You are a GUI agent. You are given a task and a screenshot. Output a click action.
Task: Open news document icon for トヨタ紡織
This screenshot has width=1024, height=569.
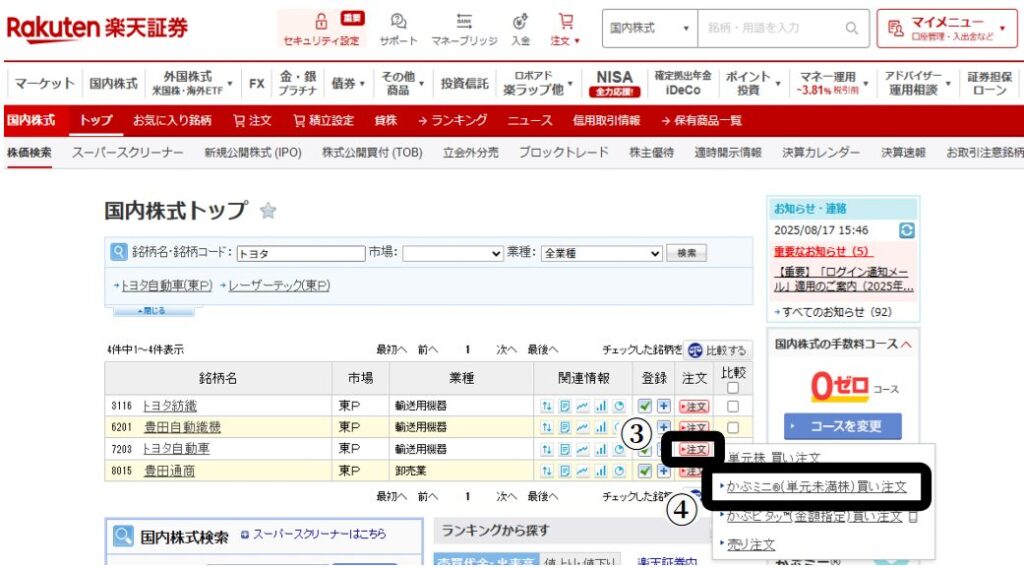(565, 406)
